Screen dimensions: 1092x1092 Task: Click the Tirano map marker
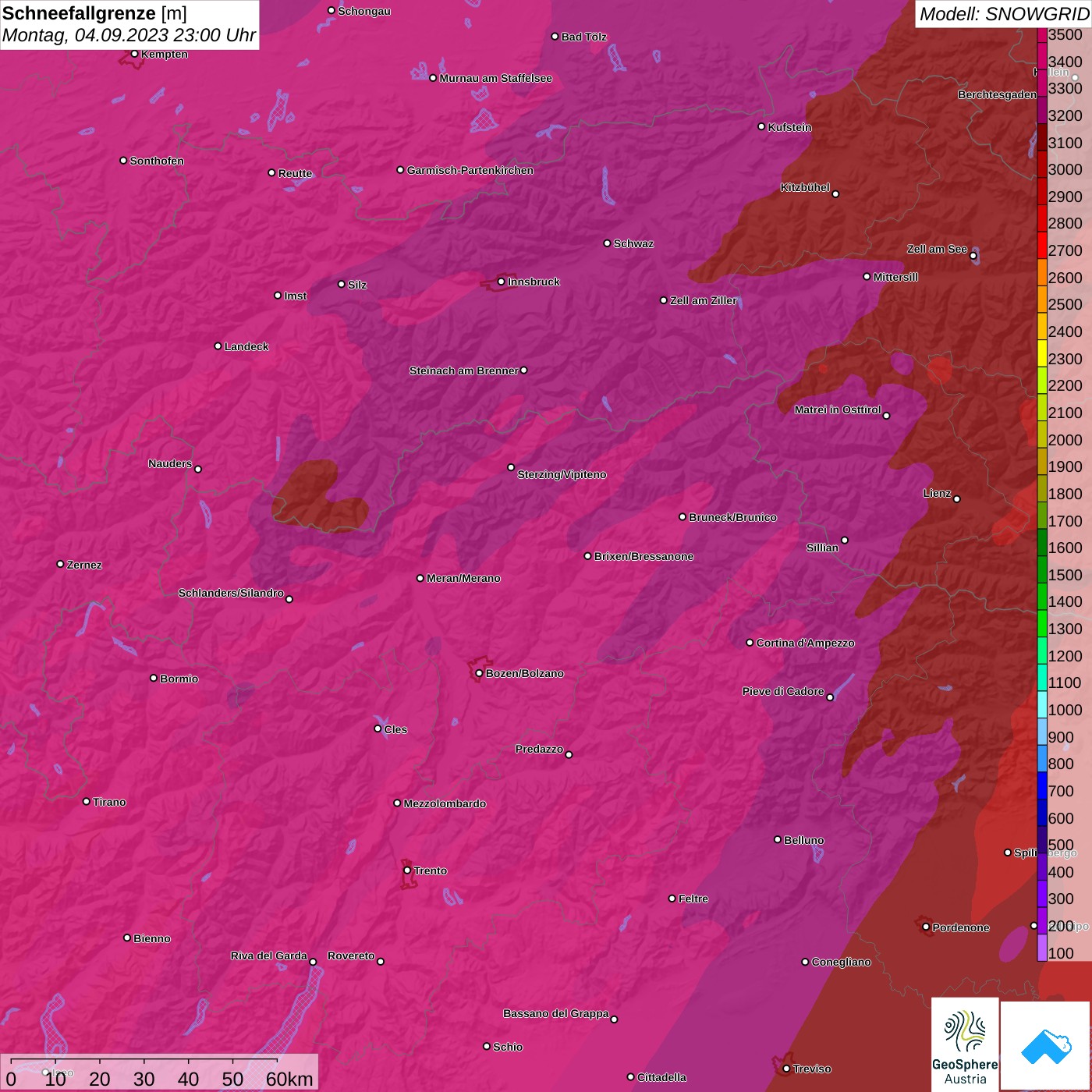(x=87, y=801)
